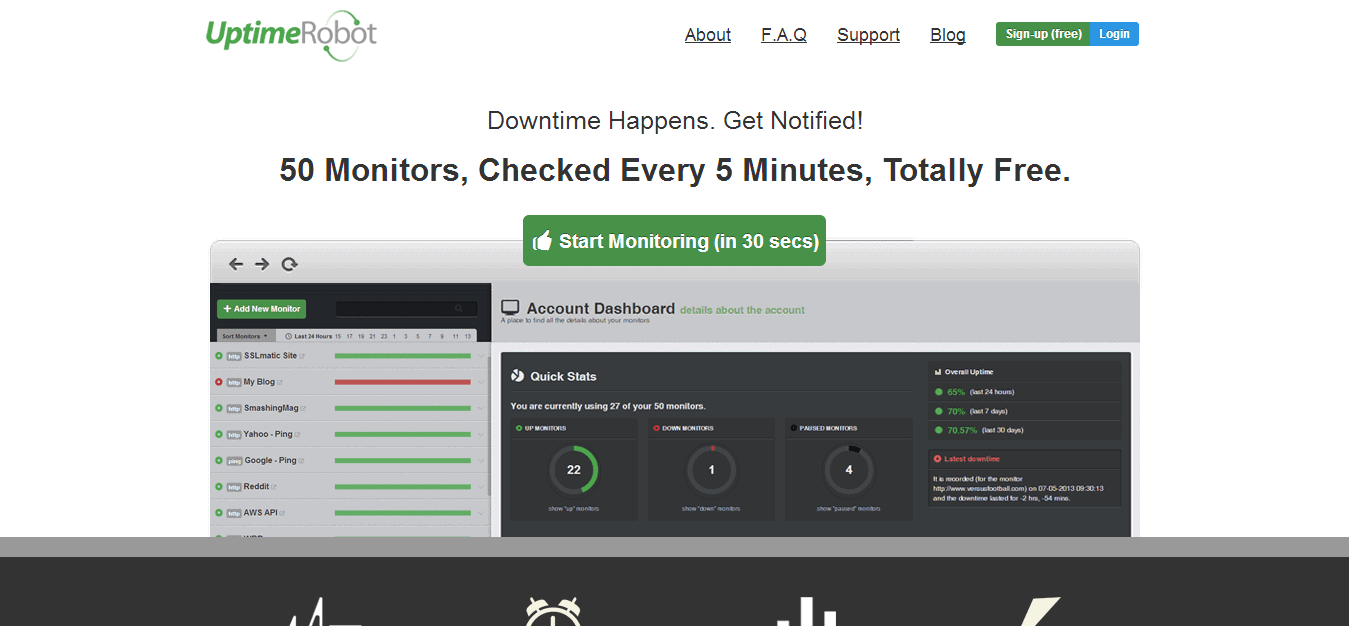Viewport: 1349px width, 626px height.
Task: Open the Sort Monitors dropdown
Action: pyautogui.click(x=245, y=336)
